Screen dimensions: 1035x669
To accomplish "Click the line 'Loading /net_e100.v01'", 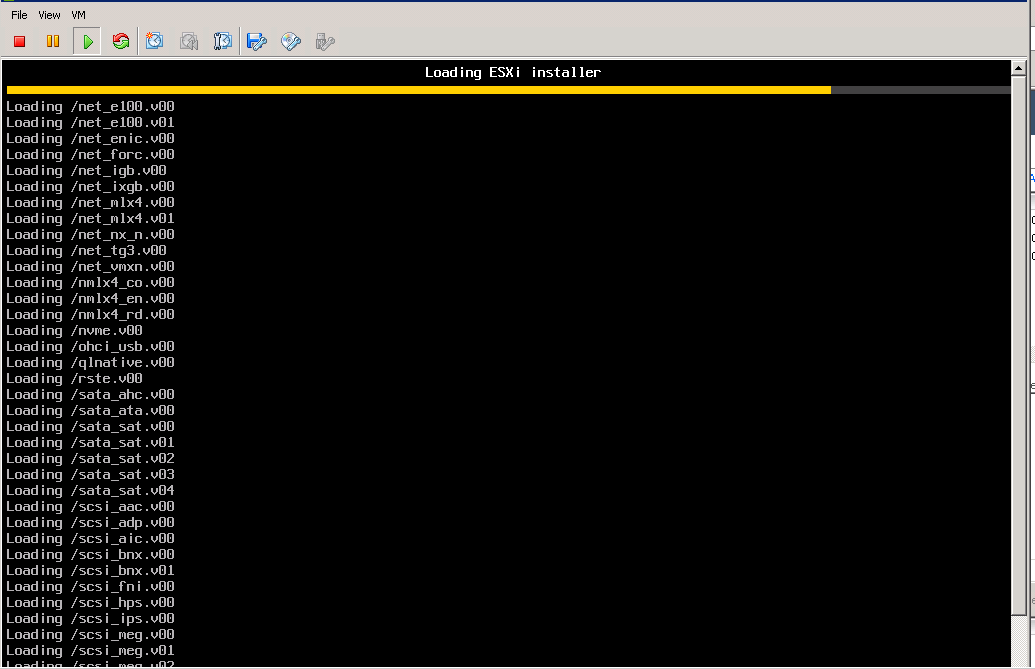I will pos(90,122).
